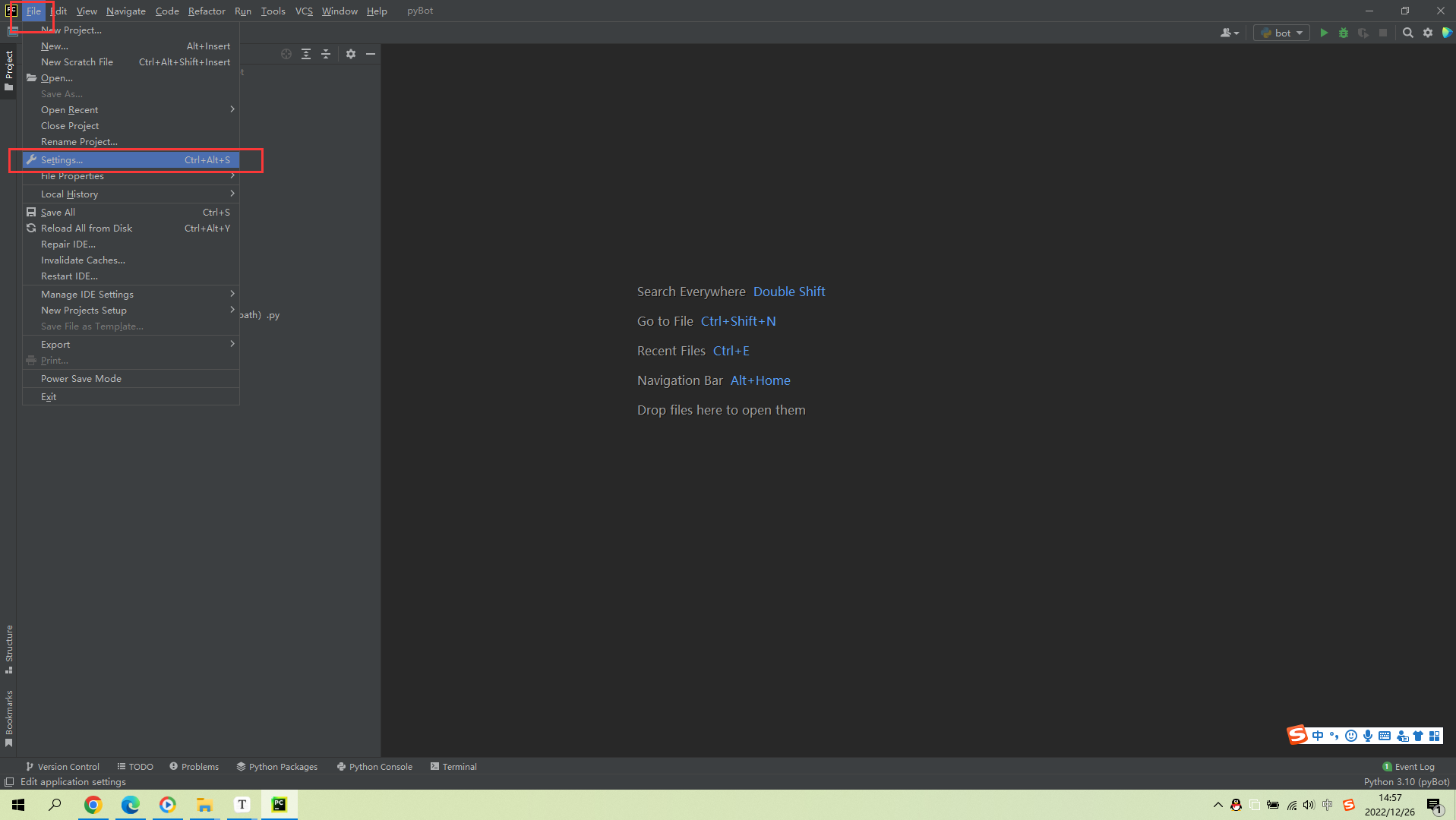Viewport: 1456px width, 820px height.
Task: Click Collapse All icon in Project panel
Action: click(326, 54)
